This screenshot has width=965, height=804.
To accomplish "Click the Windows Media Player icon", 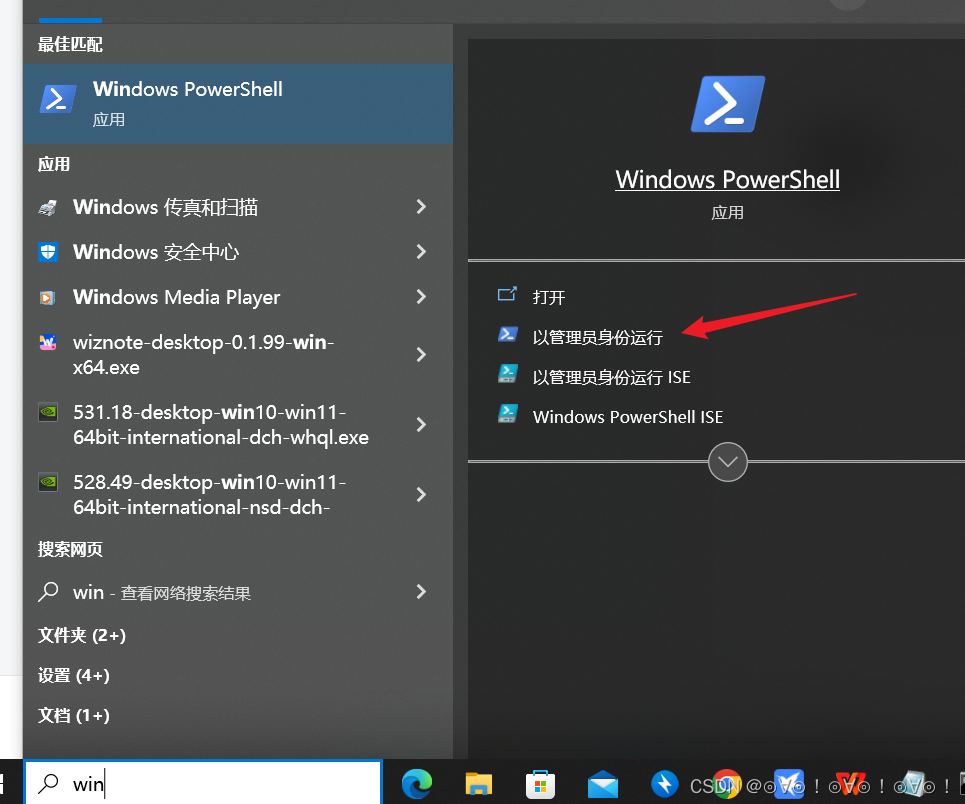I will pyautogui.click(x=48, y=297).
